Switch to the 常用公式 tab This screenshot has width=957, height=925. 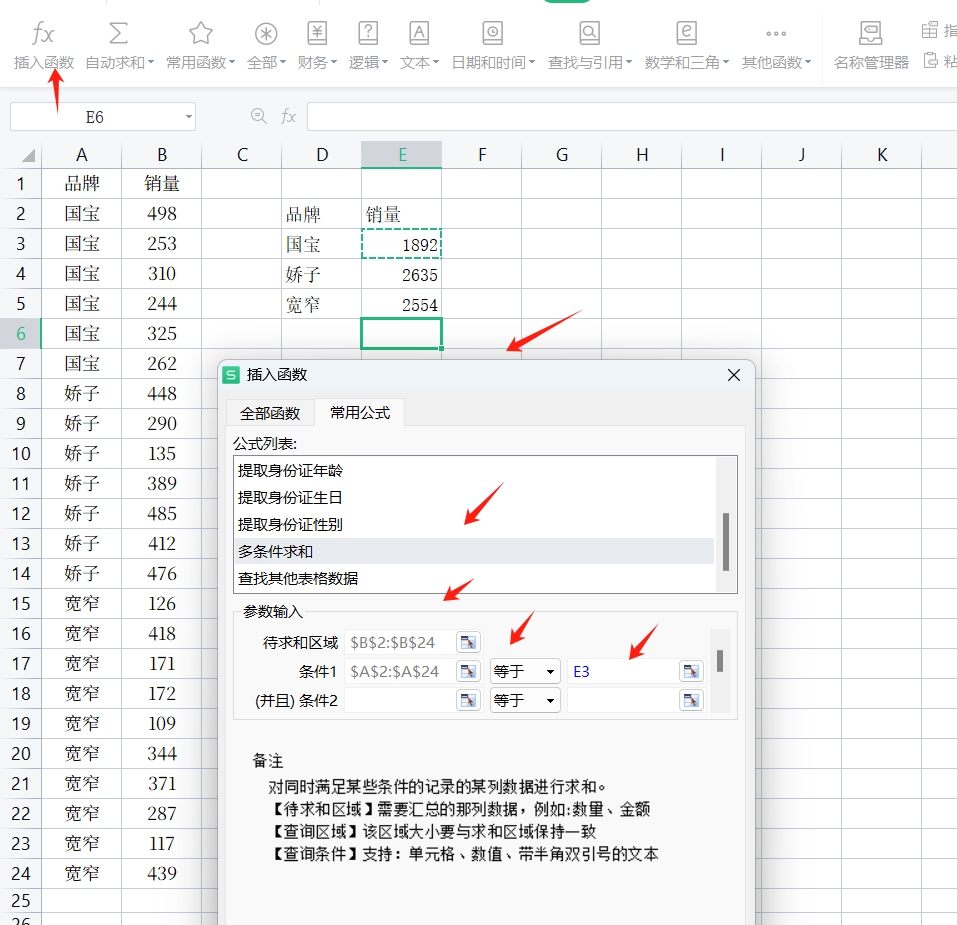[360, 413]
